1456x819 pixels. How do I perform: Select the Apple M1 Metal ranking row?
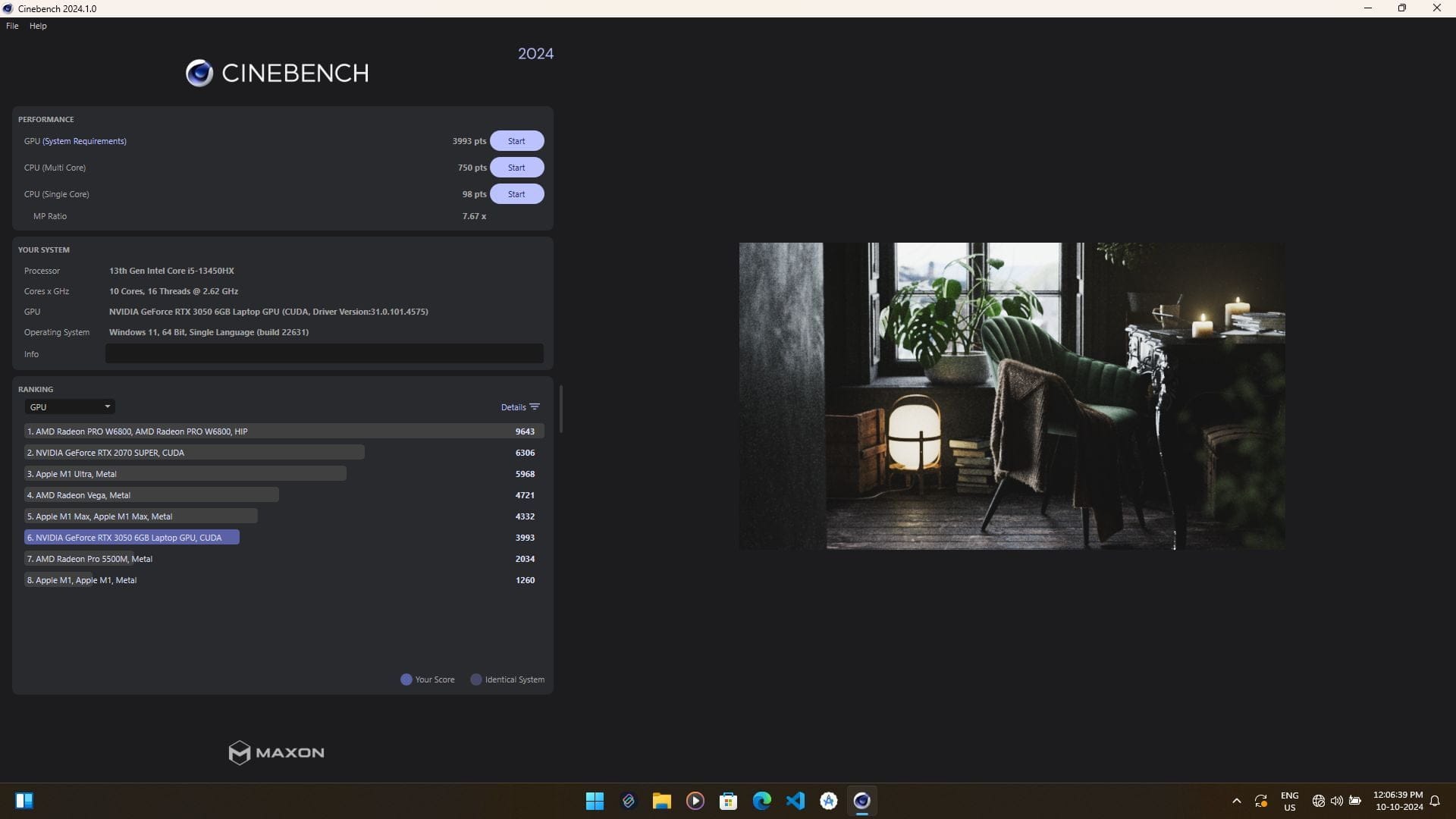tap(284, 580)
